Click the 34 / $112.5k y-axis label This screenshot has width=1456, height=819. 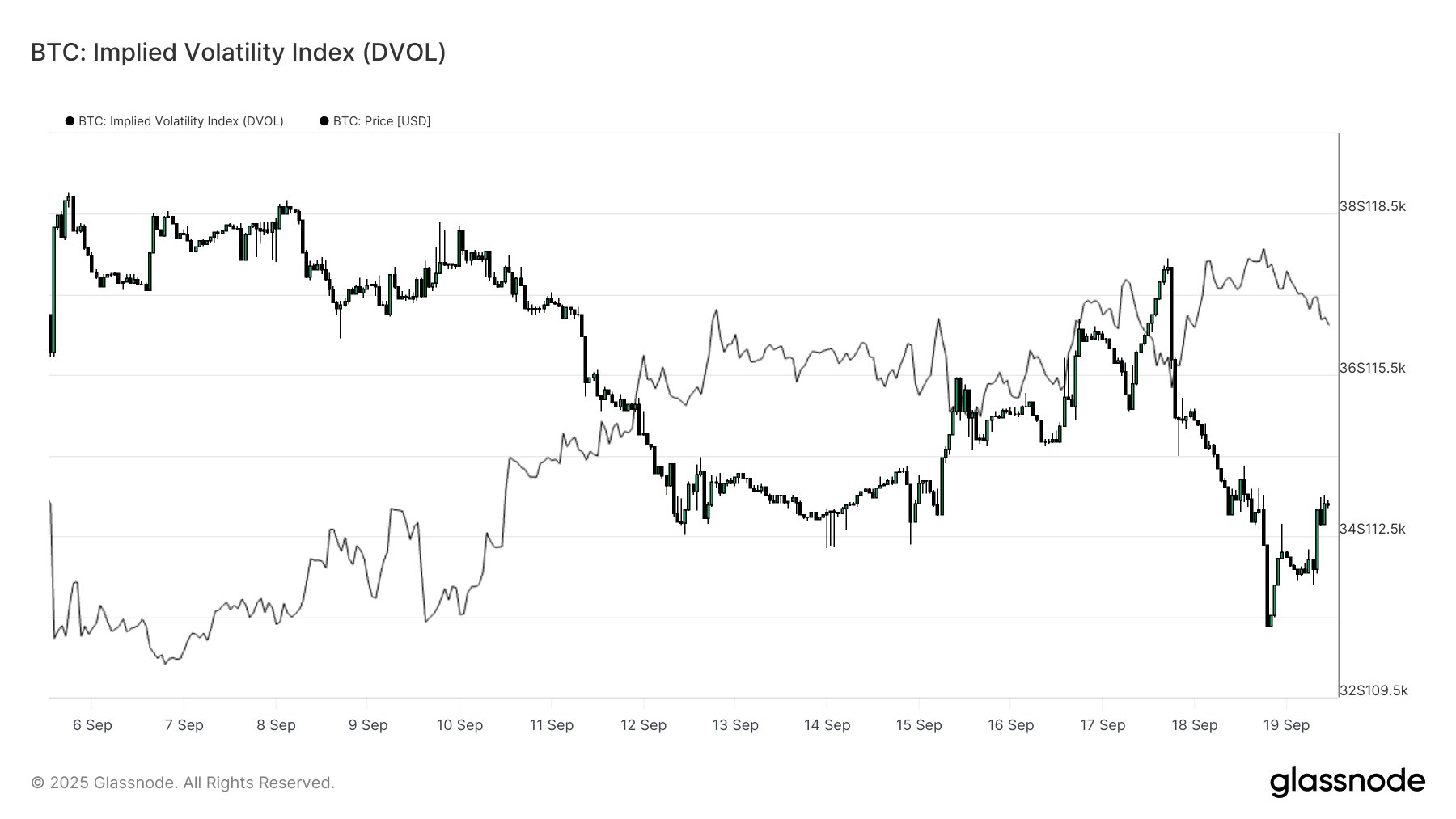point(1373,529)
